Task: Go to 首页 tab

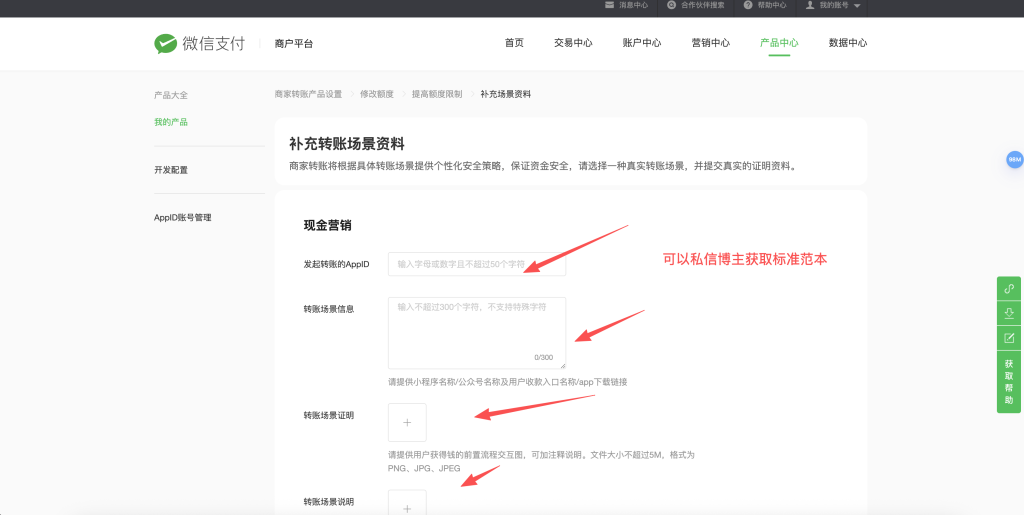Action: (514, 43)
